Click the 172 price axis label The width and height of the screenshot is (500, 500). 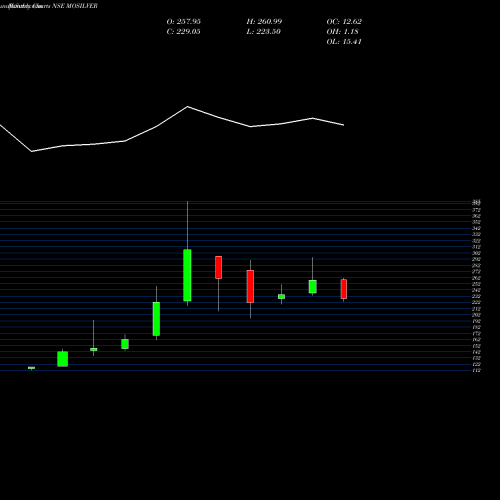pos(476,333)
